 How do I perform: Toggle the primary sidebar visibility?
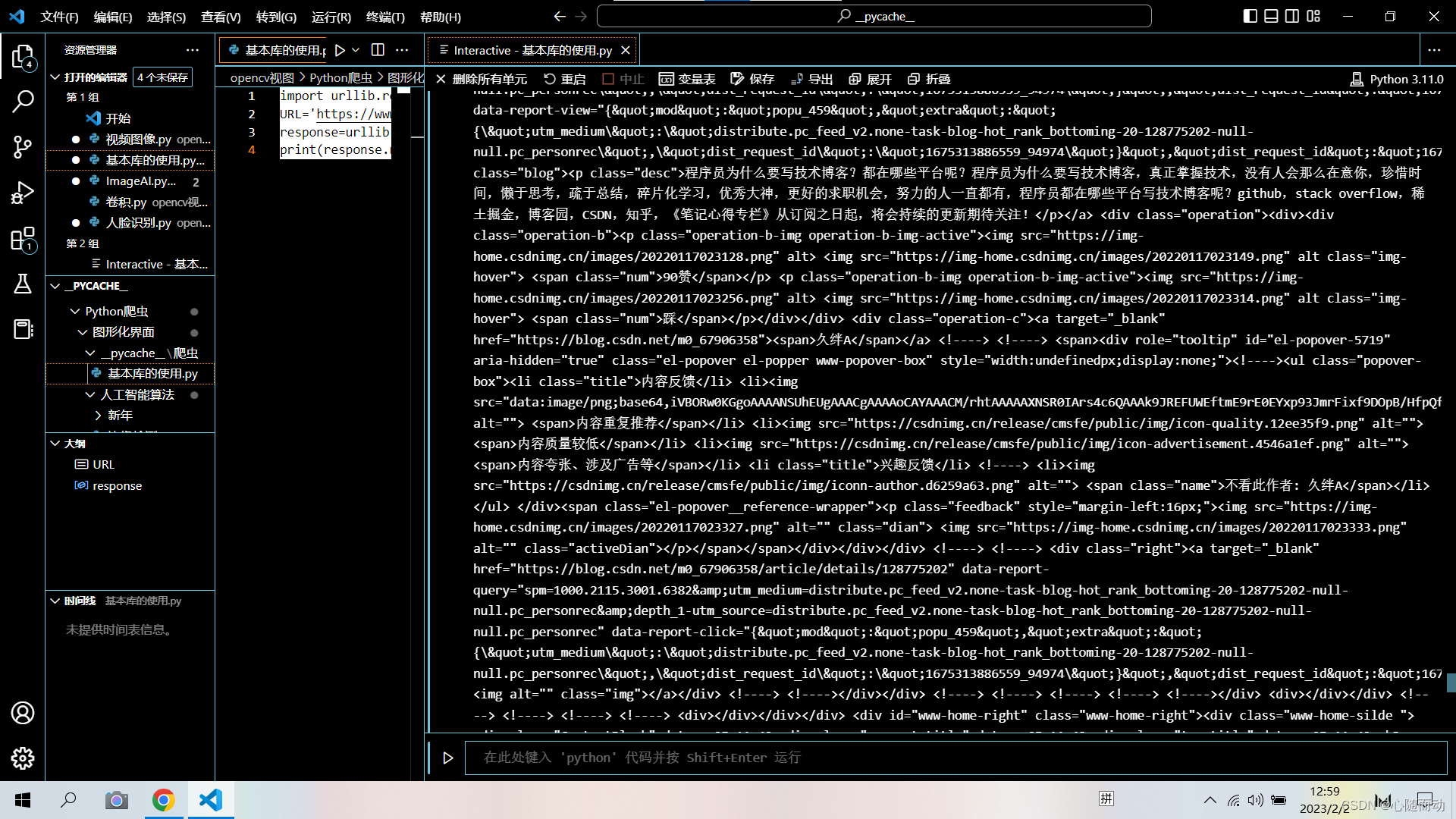tap(1248, 15)
